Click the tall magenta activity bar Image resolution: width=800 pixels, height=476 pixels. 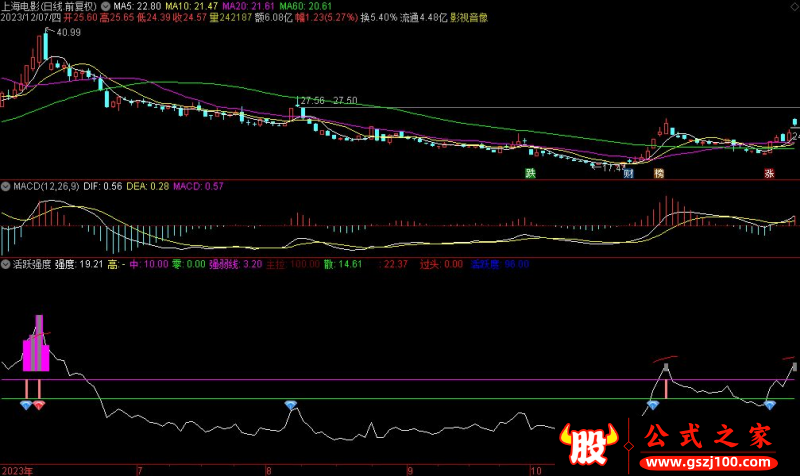point(39,343)
